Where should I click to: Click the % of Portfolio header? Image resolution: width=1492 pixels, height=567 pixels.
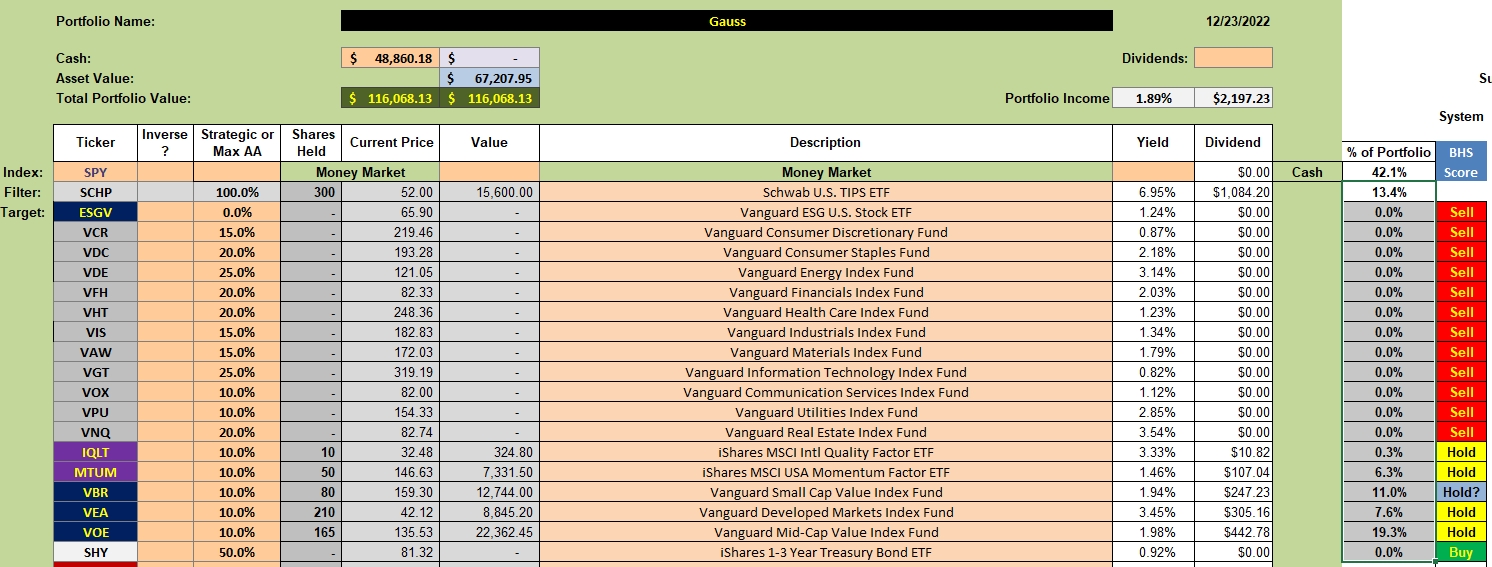(x=1389, y=152)
